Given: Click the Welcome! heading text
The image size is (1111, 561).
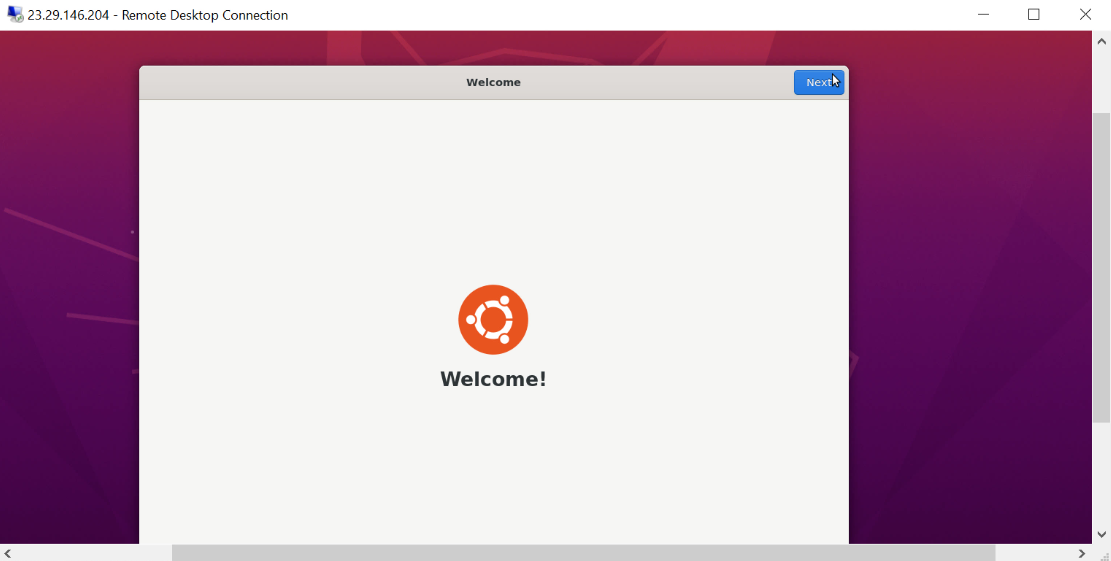Looking at the screenshot, I should point(493,379).
